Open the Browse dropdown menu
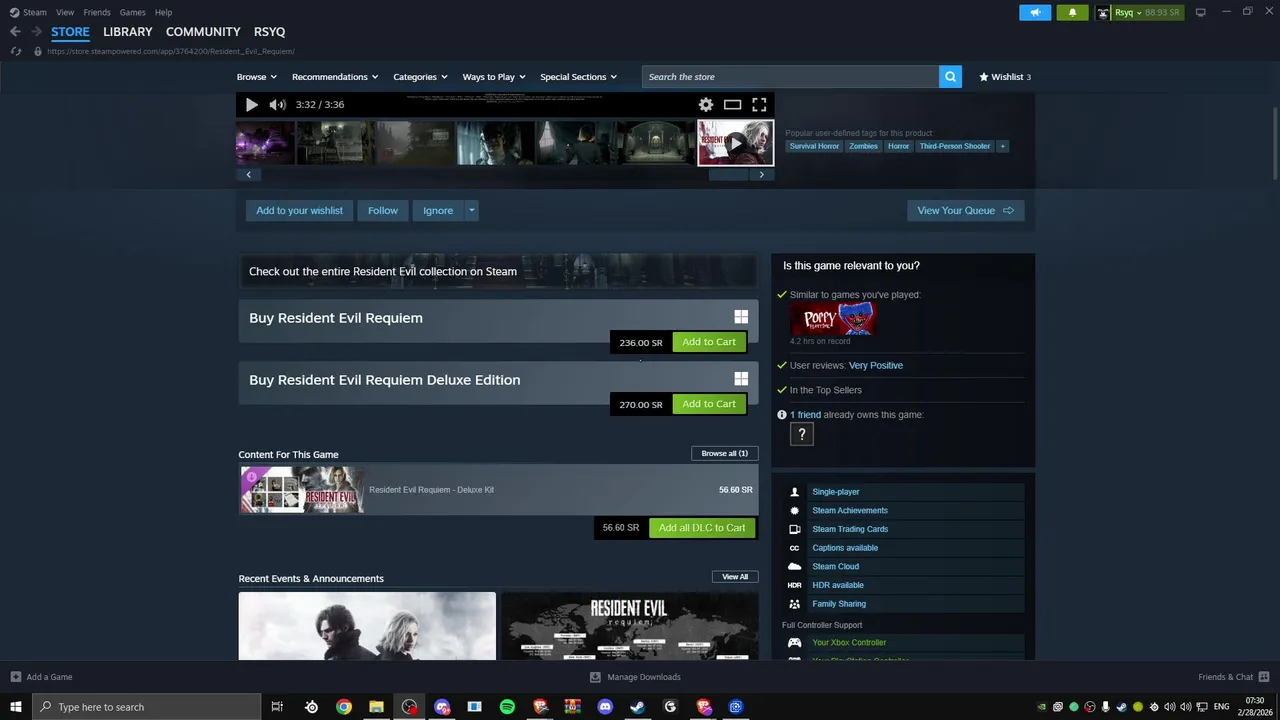 click(257, 77)
